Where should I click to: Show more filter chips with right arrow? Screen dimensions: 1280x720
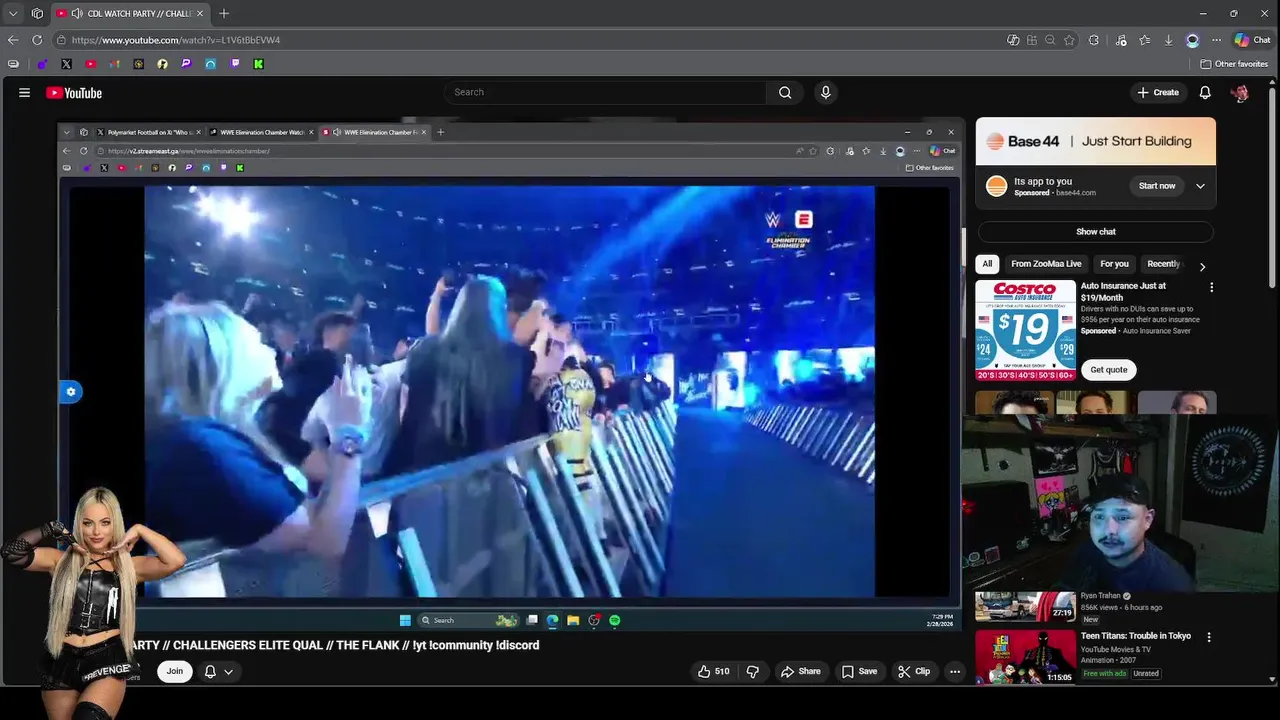coord(1202,266)
